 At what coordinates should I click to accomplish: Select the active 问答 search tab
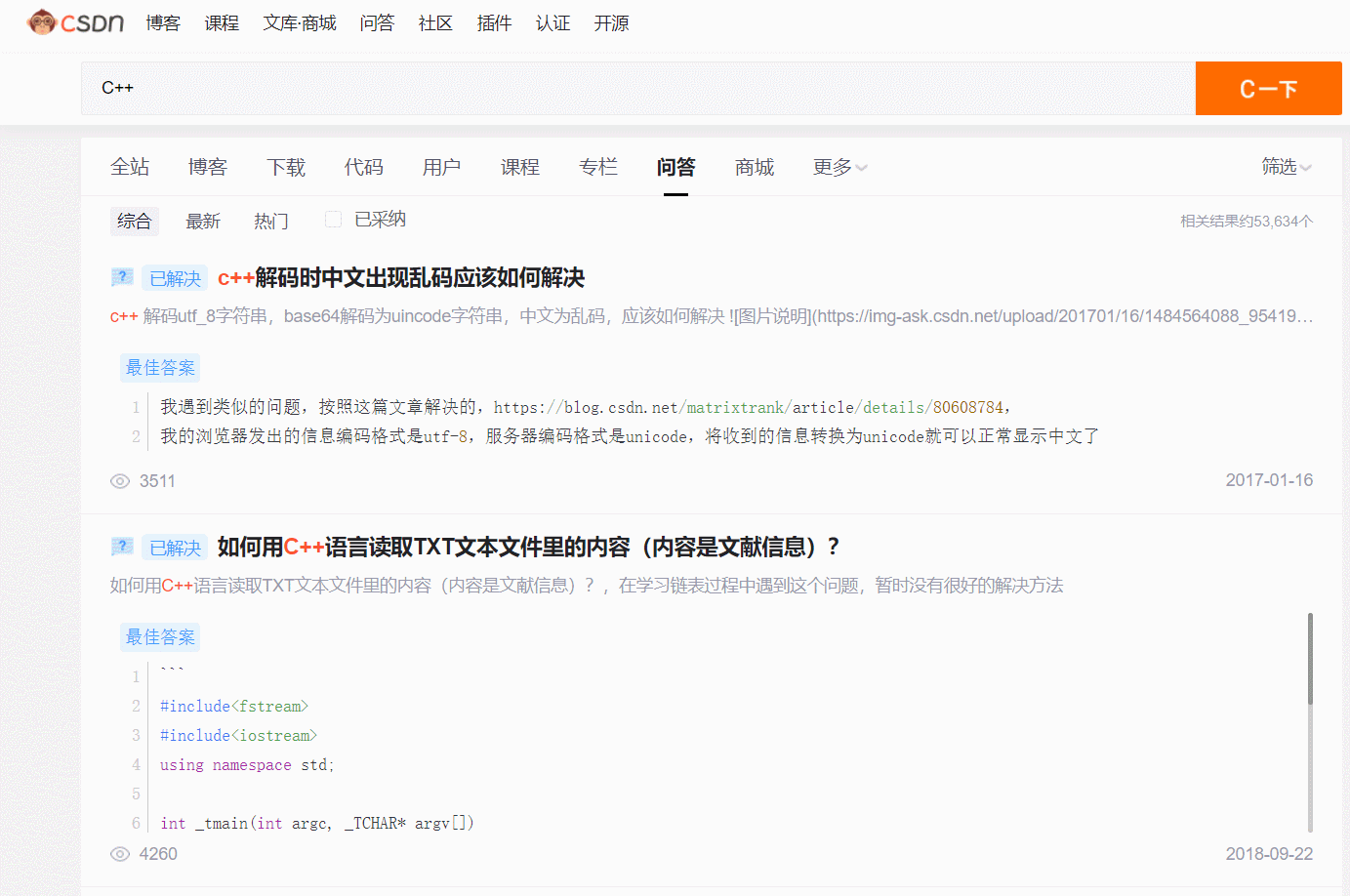tap(676, 167)
